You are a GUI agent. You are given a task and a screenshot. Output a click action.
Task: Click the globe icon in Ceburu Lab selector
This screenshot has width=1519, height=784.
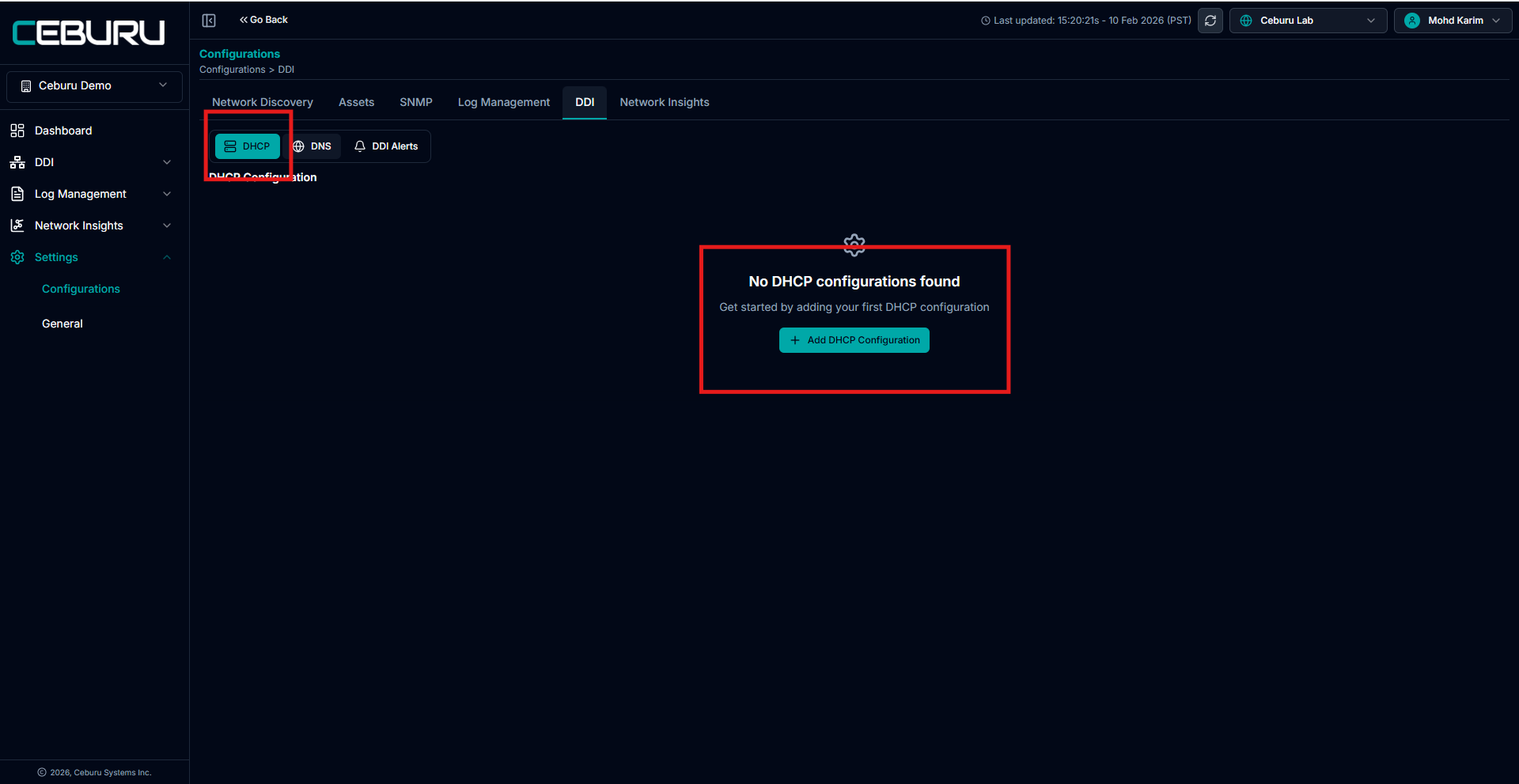coord(1246,21)
